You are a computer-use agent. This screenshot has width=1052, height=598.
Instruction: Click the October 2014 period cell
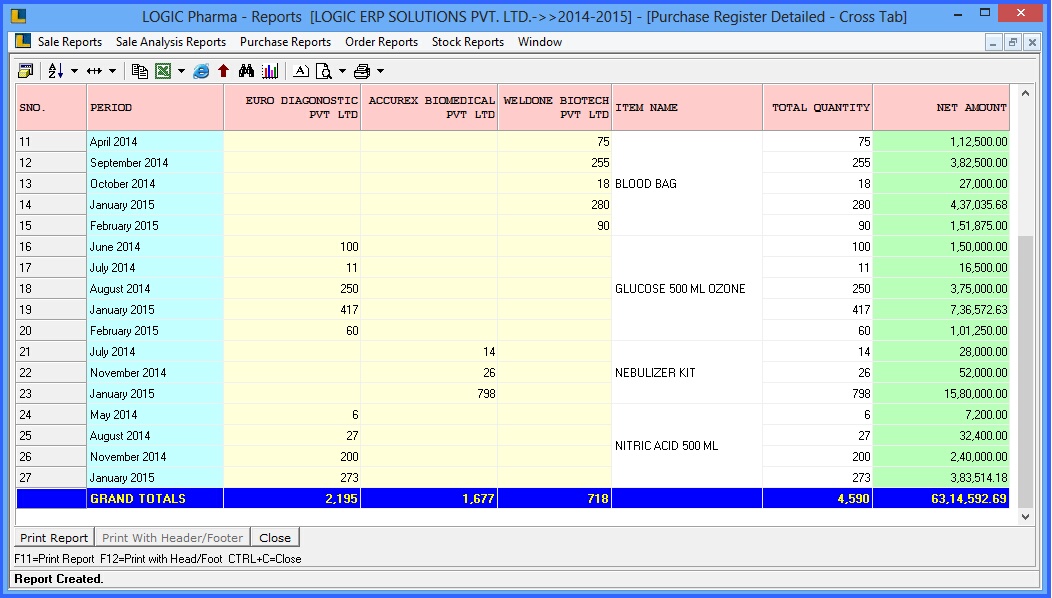[x=155, y=183]
